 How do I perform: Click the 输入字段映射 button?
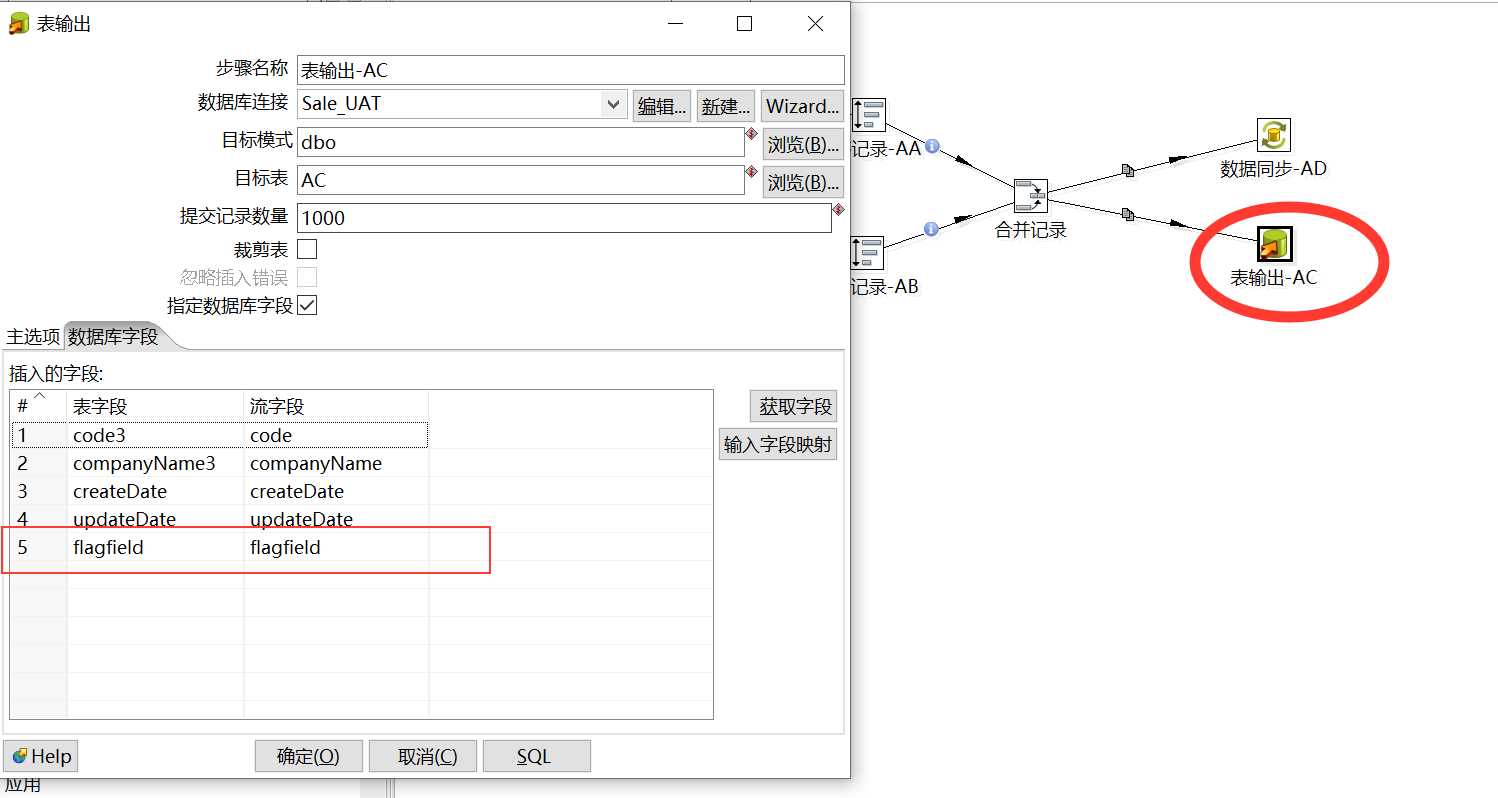click(778, 444)
